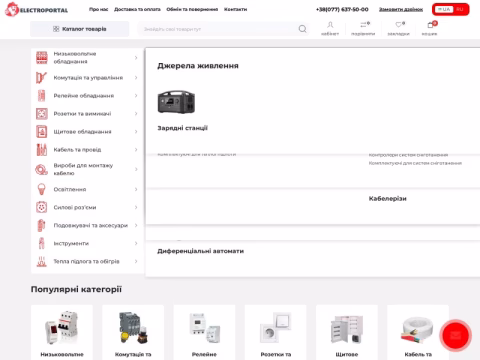Open the Розетки та popular category card
Image resolution: width=480 pixels, height=360 pixels.
tap(276, 333)
